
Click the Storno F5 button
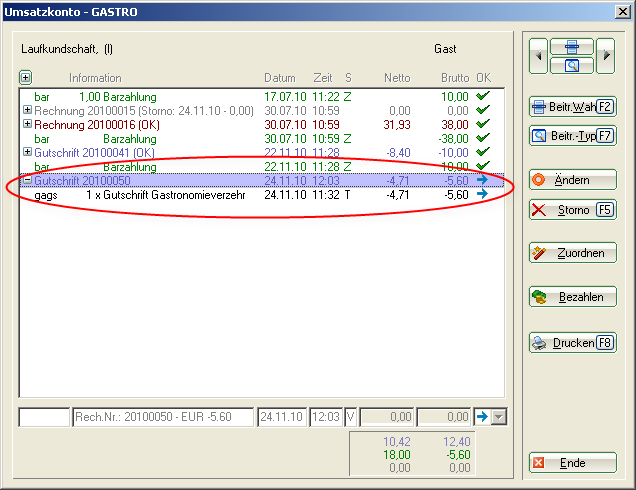tap(573, 210)
